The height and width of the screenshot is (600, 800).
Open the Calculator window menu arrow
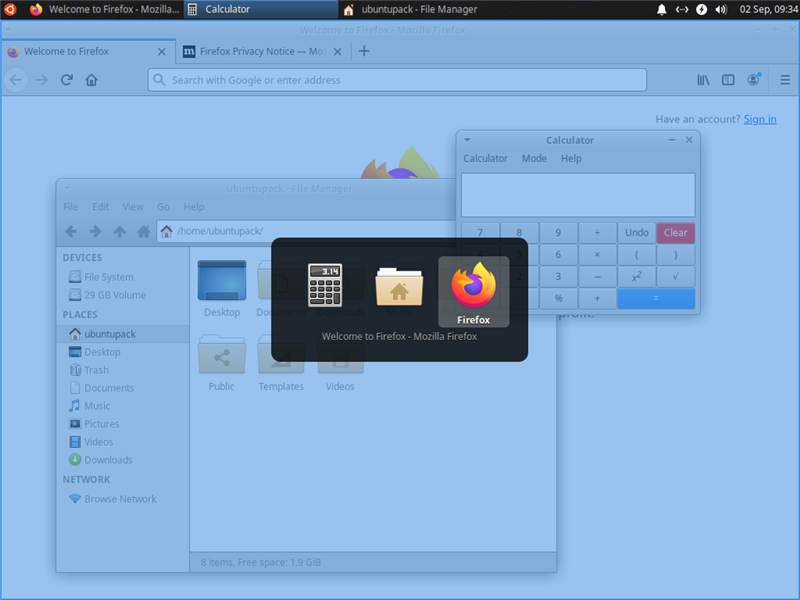tap(467, 140)
